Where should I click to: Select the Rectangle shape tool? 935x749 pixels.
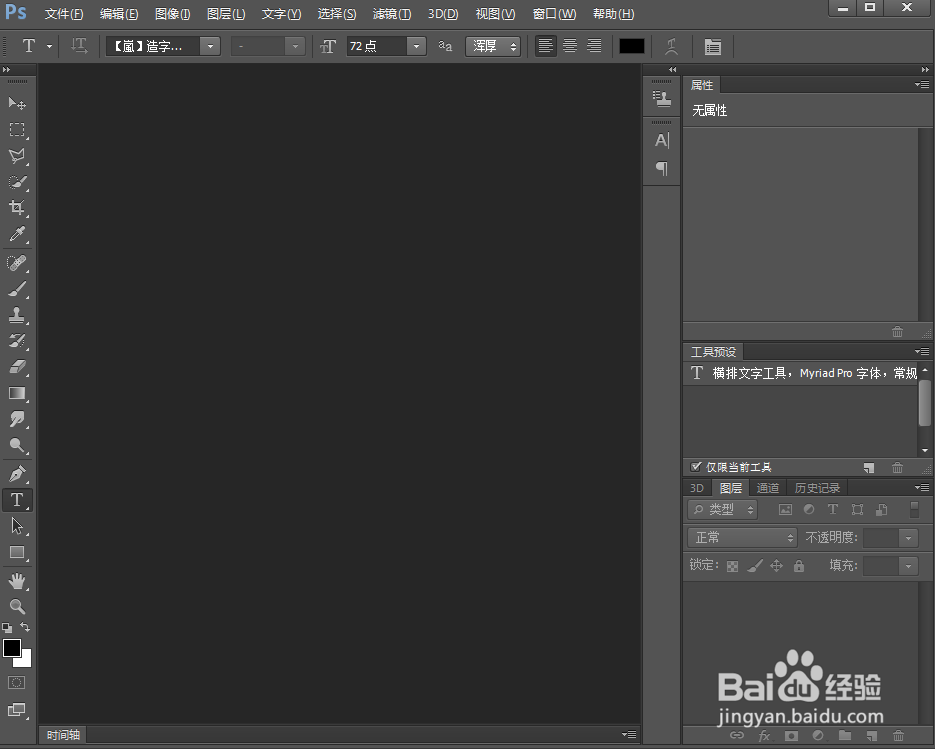click(x=17, y=552)
